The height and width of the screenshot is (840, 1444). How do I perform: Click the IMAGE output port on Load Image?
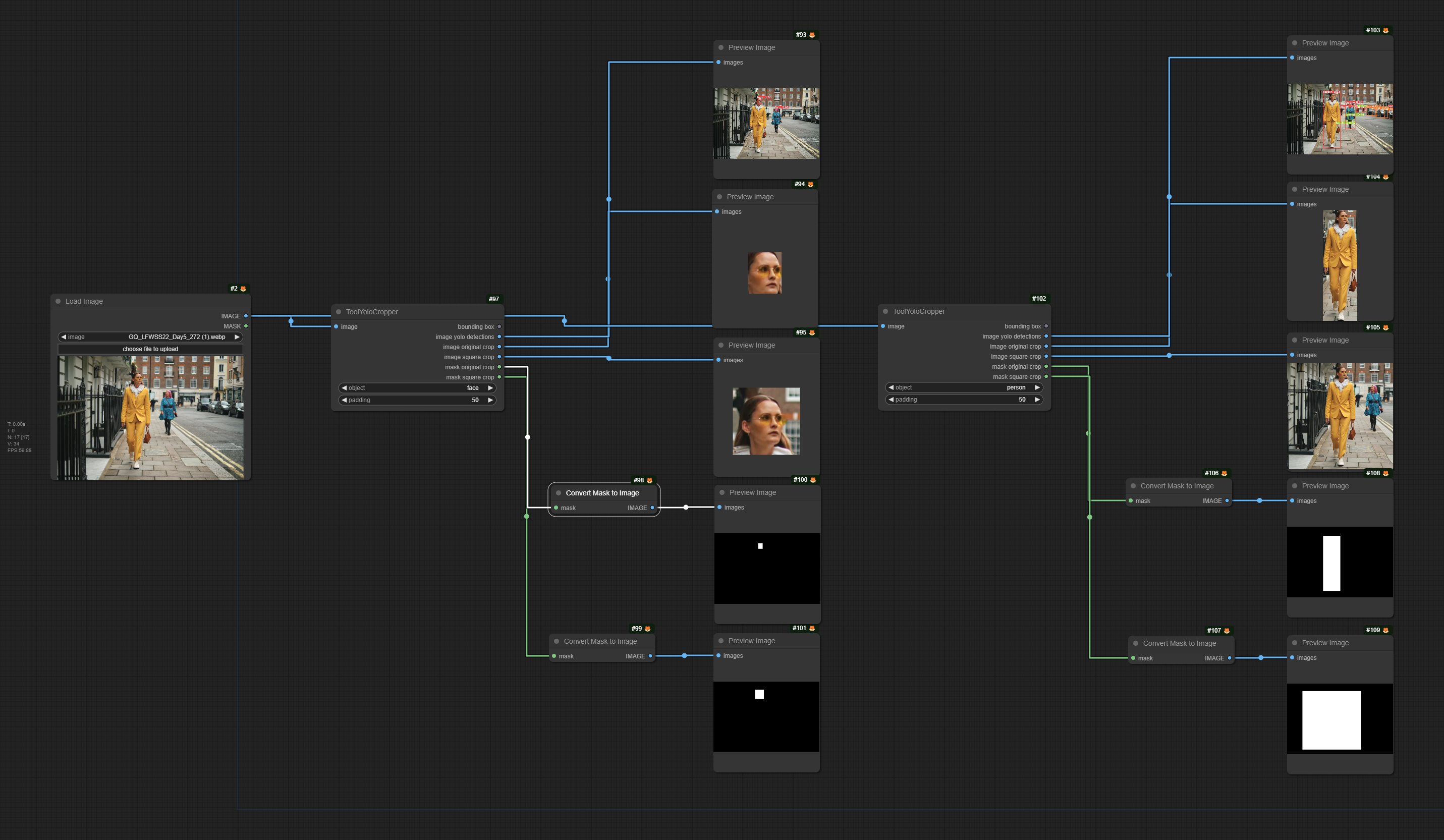pyautogui.click(x=246, y=316)
